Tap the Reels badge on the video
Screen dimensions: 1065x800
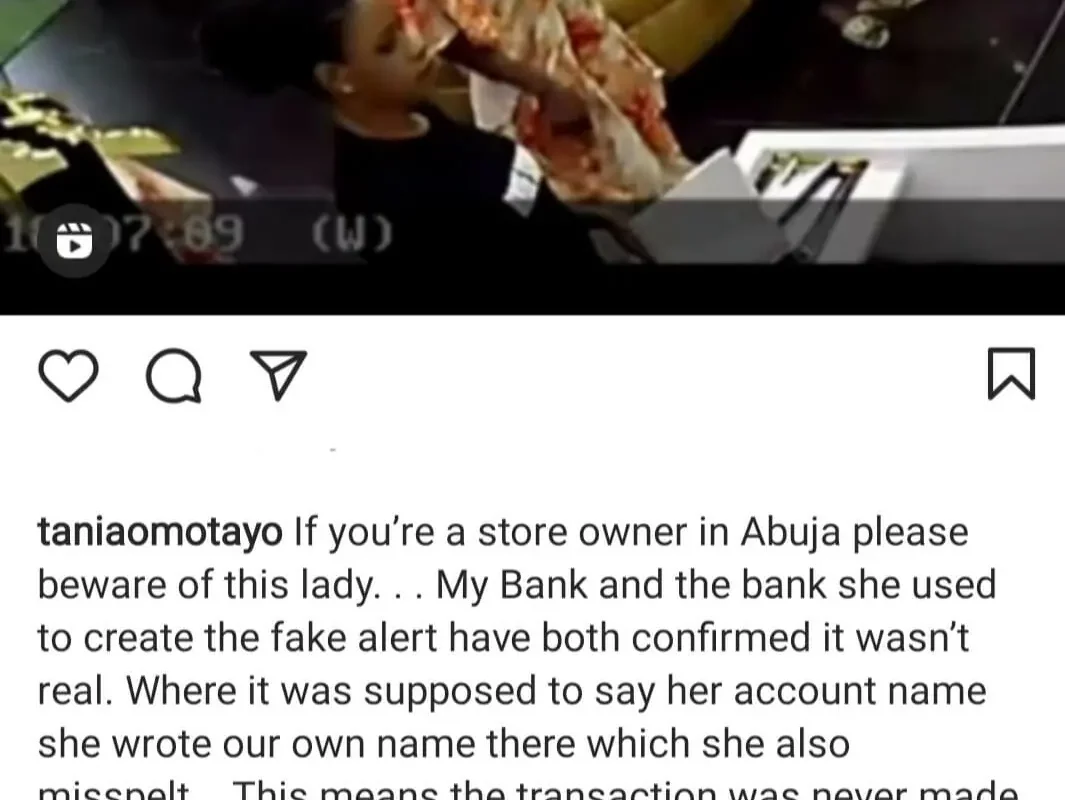74,240
